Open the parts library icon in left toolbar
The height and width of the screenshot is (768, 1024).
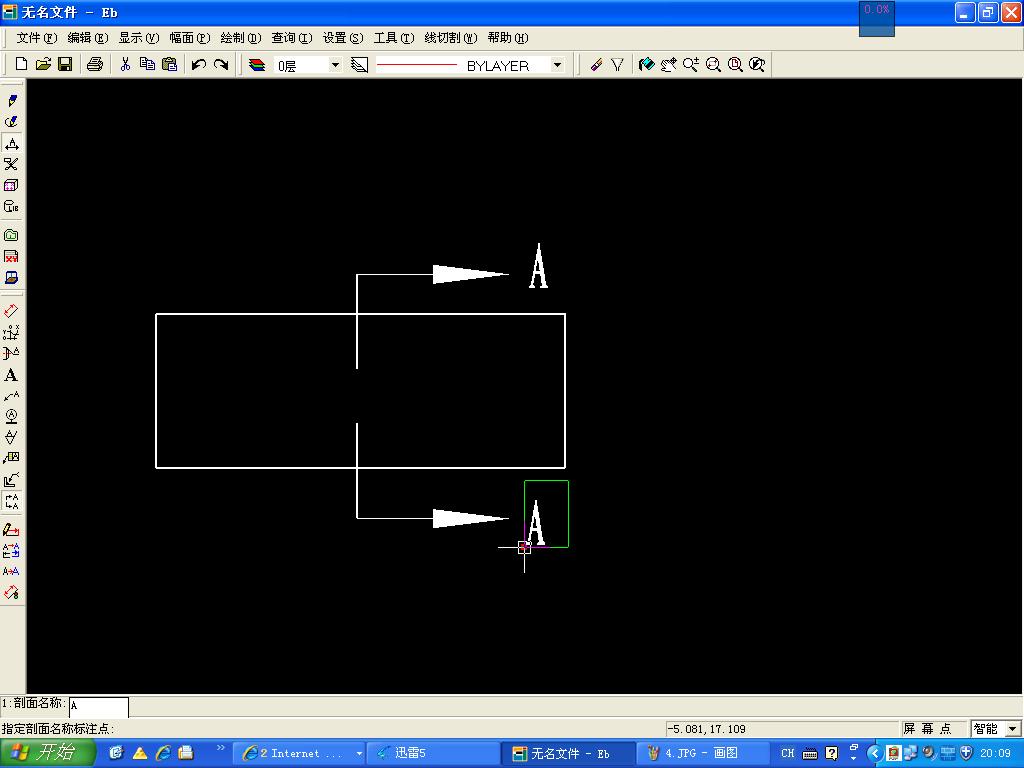coord(11,206)
